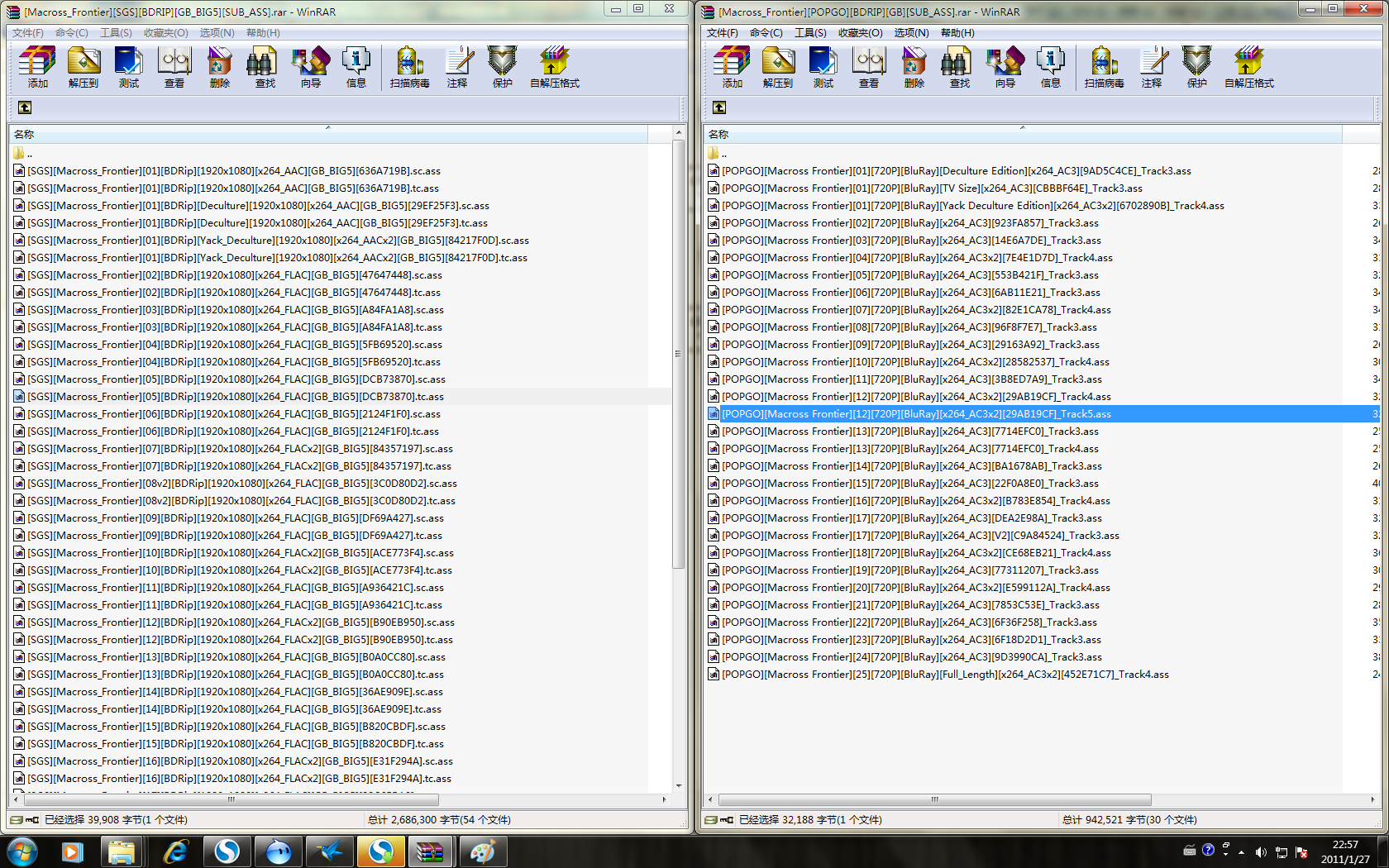
Task: Select POPGO [25] Full_Length [452E71C7]_Track4.ass file
Action: pos(938,675)
